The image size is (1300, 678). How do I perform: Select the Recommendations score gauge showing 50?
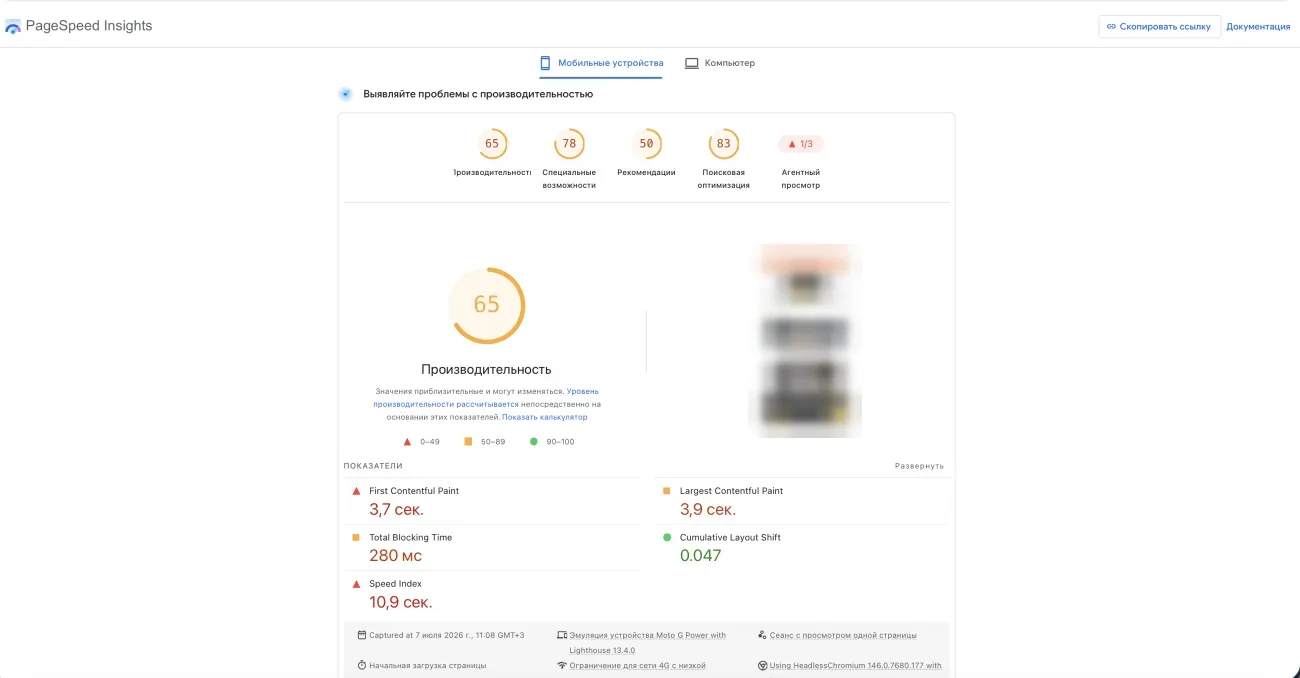[646, 144]
